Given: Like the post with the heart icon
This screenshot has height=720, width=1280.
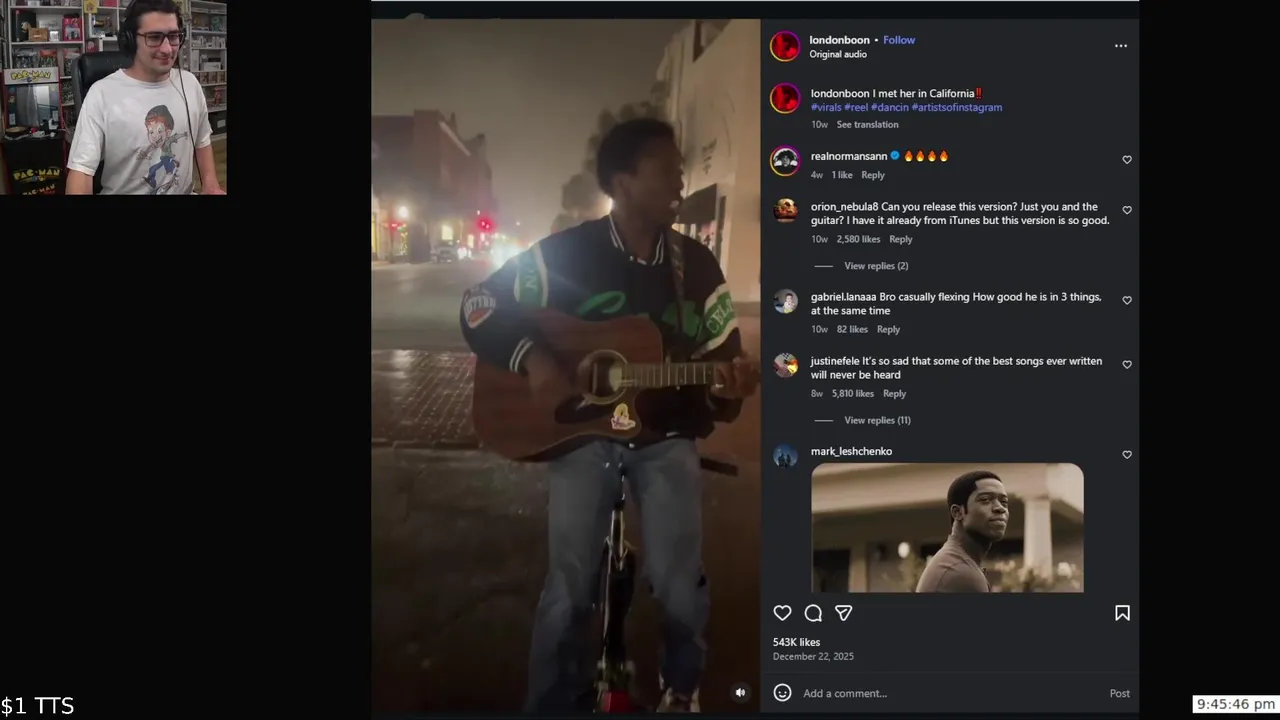Looking at the screenshot, I should pos(782,613).
